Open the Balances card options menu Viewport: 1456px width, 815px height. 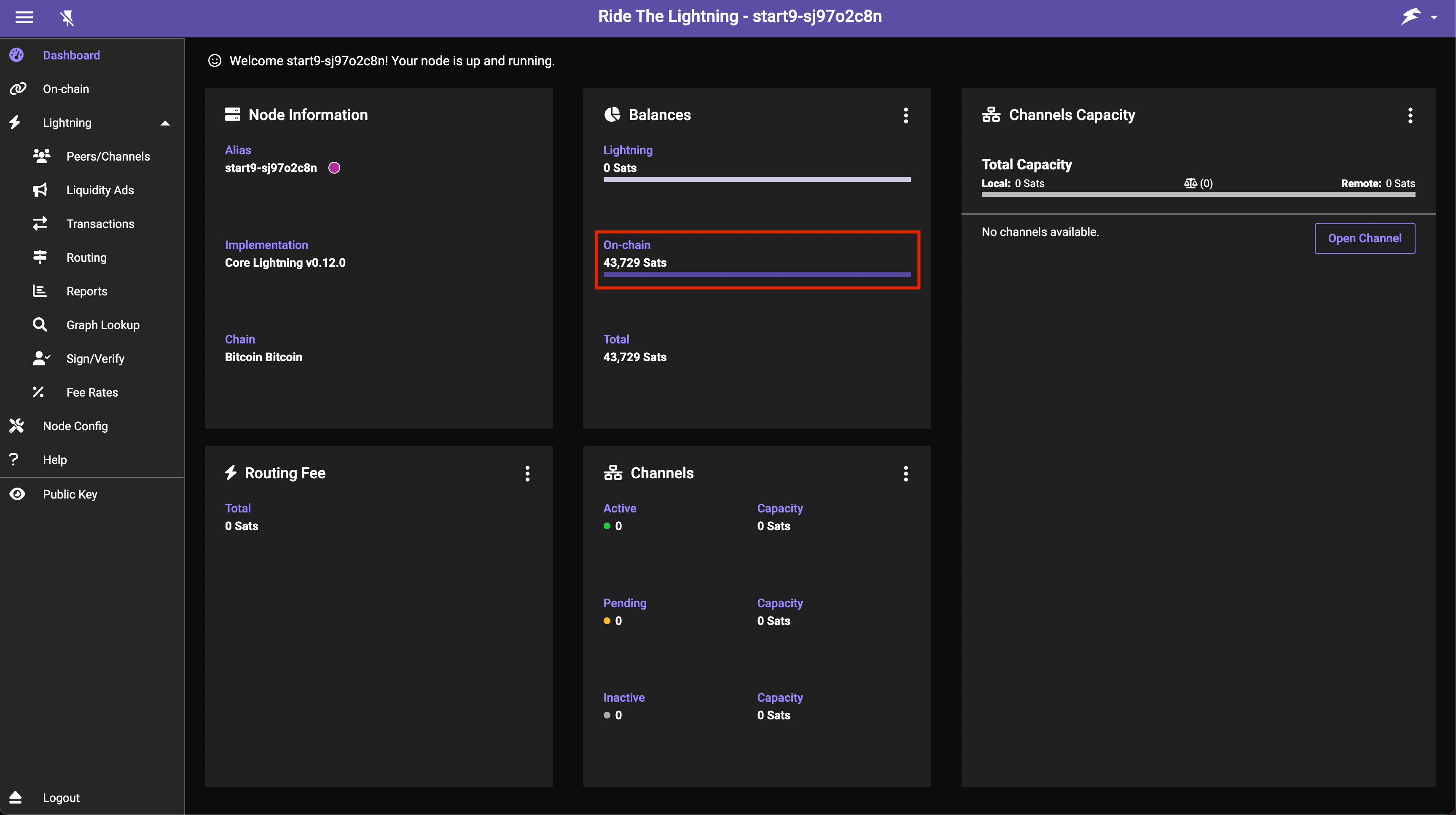coord(905,115)
